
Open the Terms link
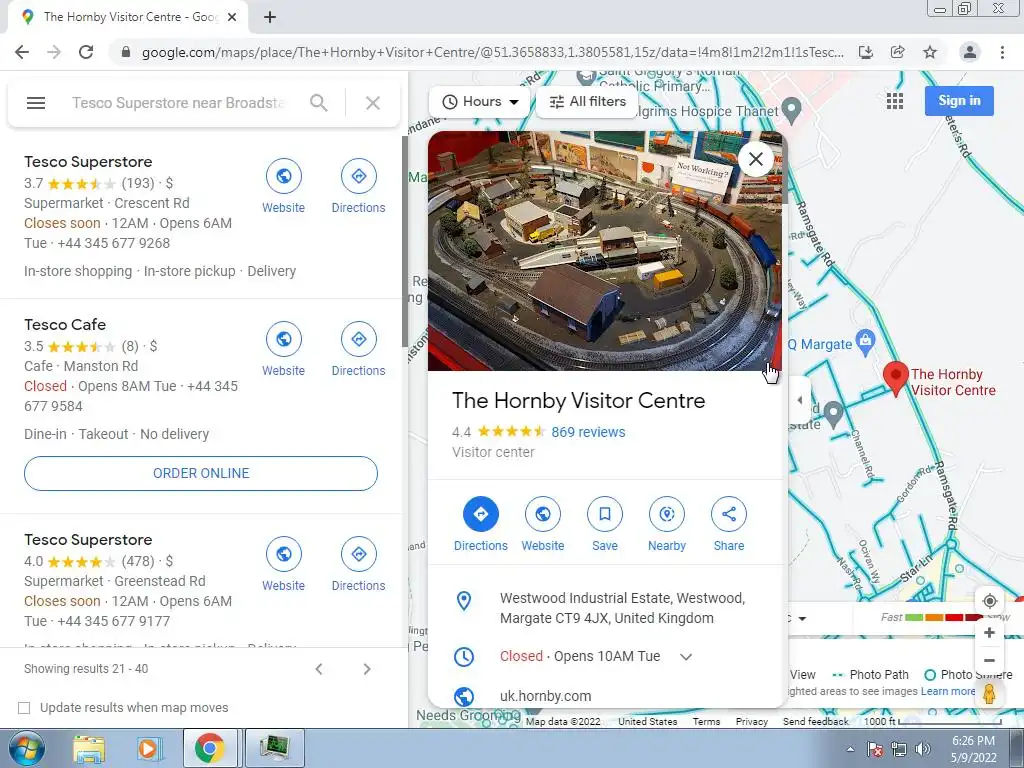click(707, 722)
